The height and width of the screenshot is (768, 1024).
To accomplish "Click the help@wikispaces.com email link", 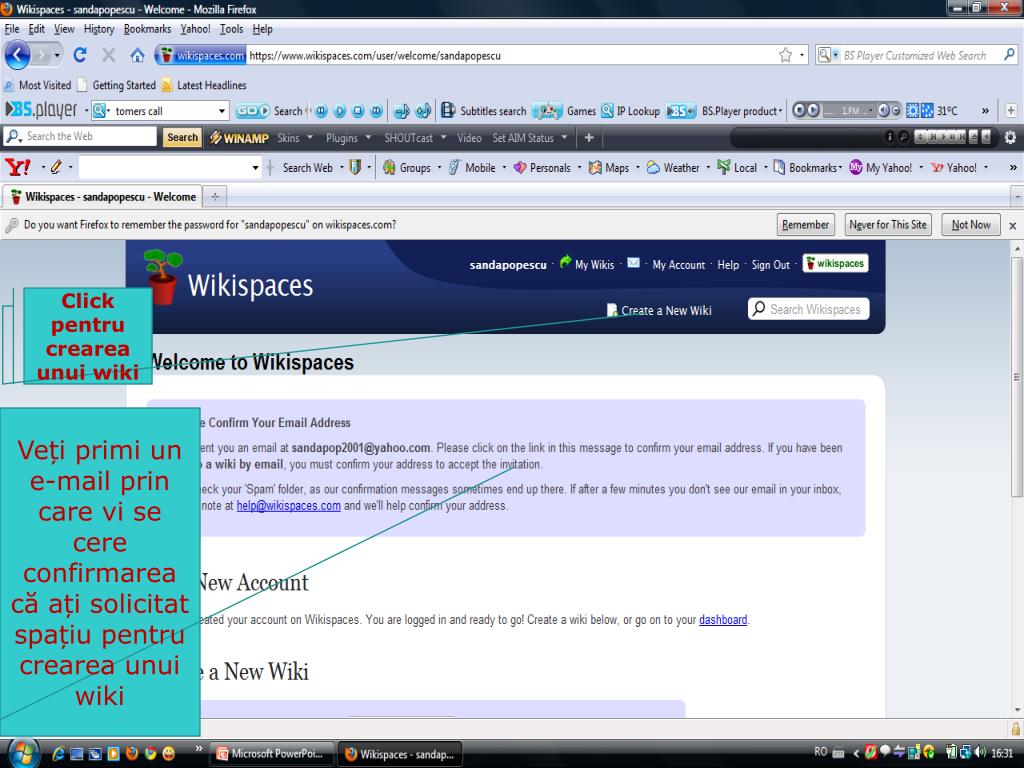I will pyautogui.click(x=289, y=505).
